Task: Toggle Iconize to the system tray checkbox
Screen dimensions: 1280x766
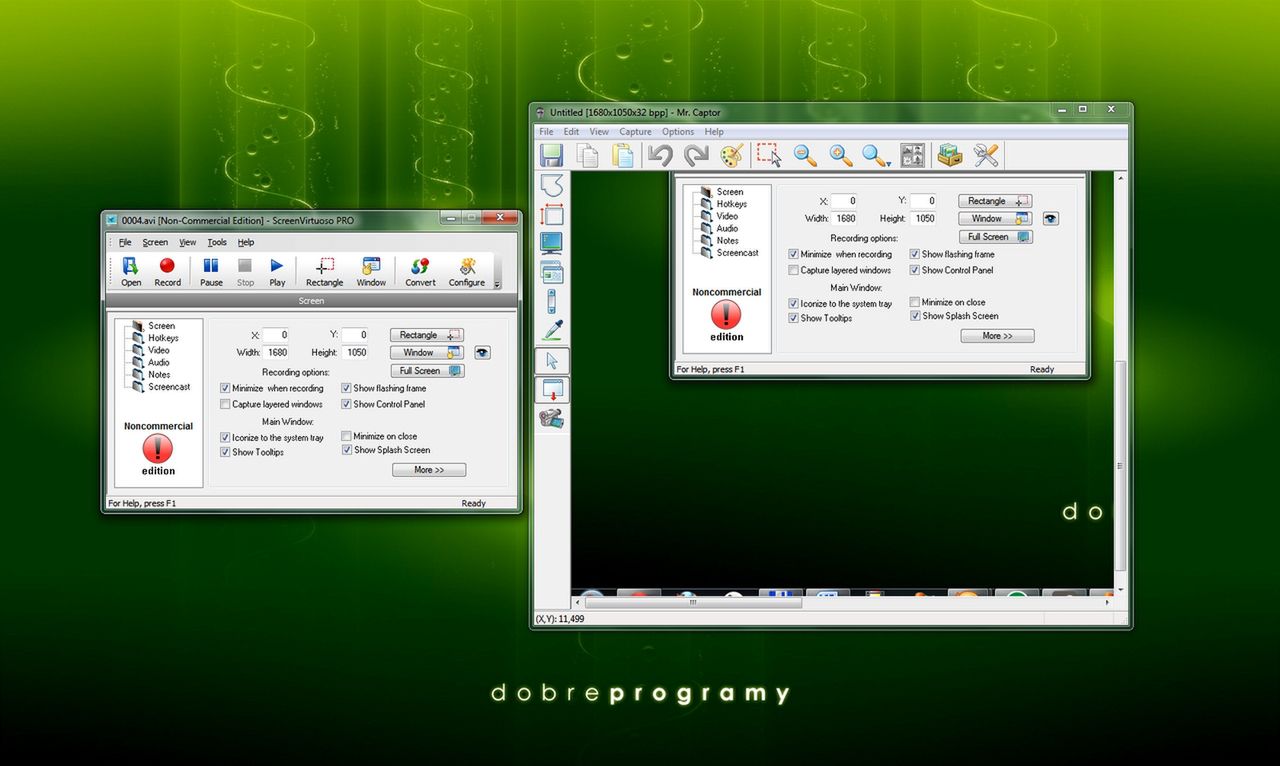Action: (x=225, y=438)
